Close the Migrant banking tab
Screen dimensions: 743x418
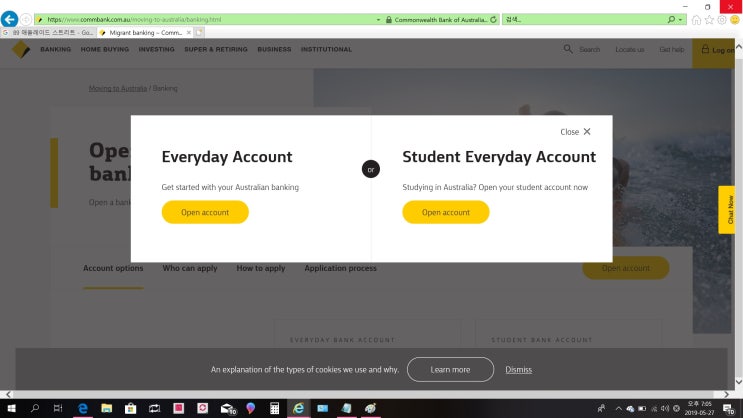pyautogui.click(x=189, y=33)
